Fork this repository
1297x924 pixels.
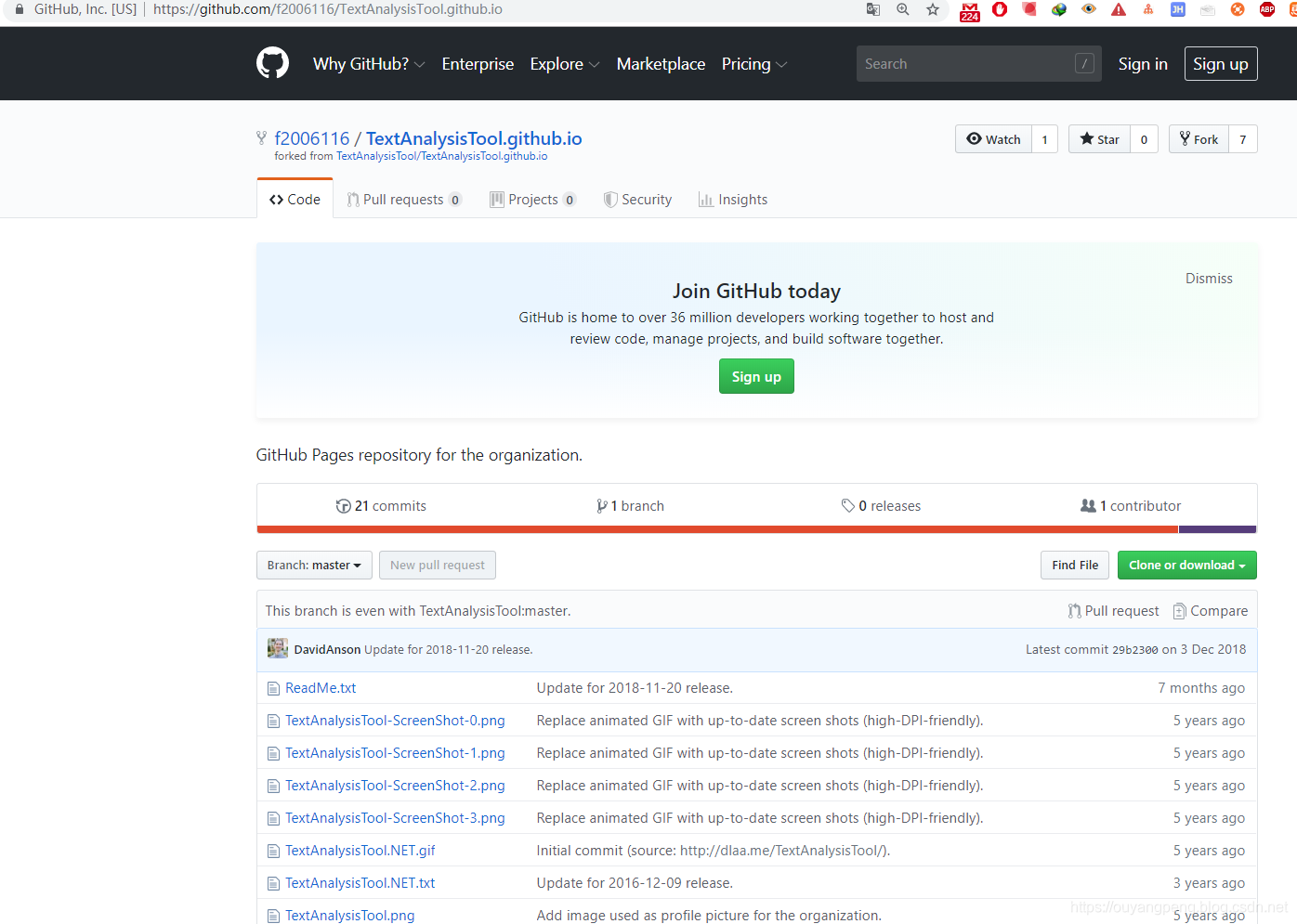click(1199, 139)
